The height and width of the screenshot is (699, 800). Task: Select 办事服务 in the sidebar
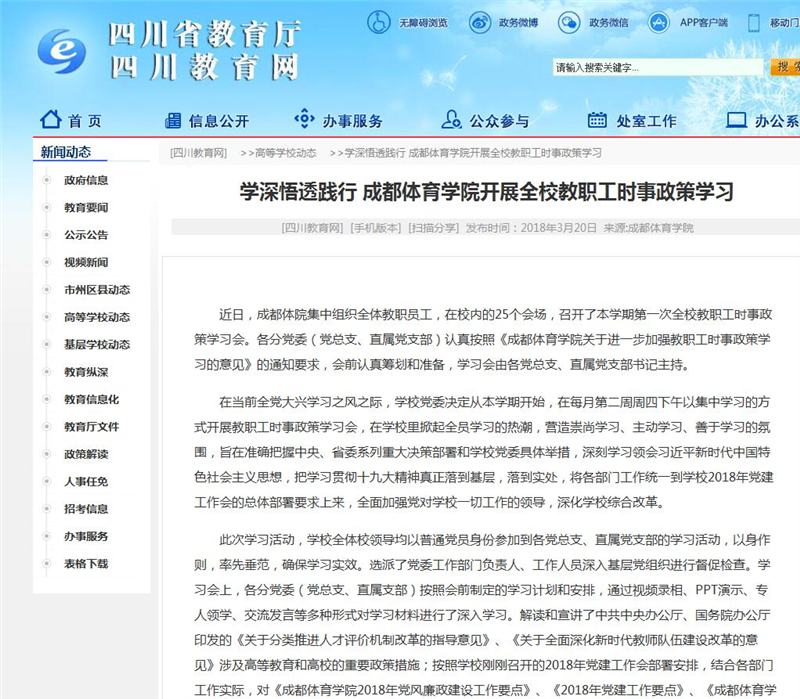pos(86,537)
